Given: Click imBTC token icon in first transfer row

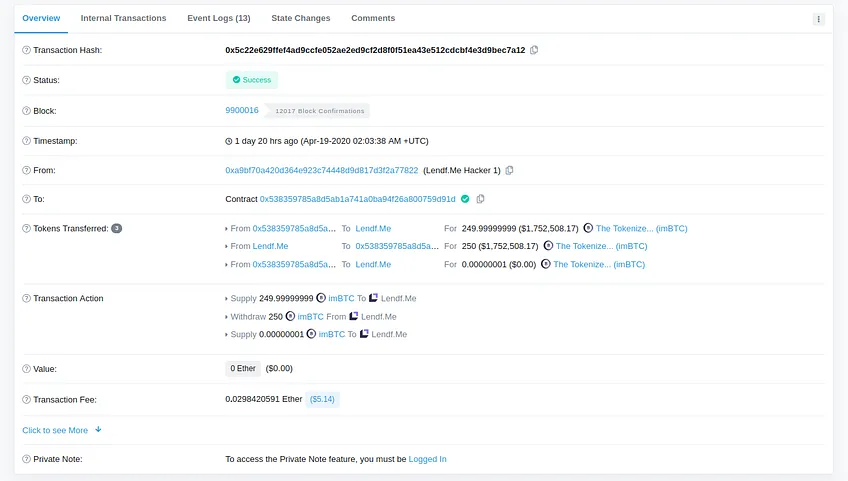Looking at the screenshot, I should point(588,228).
